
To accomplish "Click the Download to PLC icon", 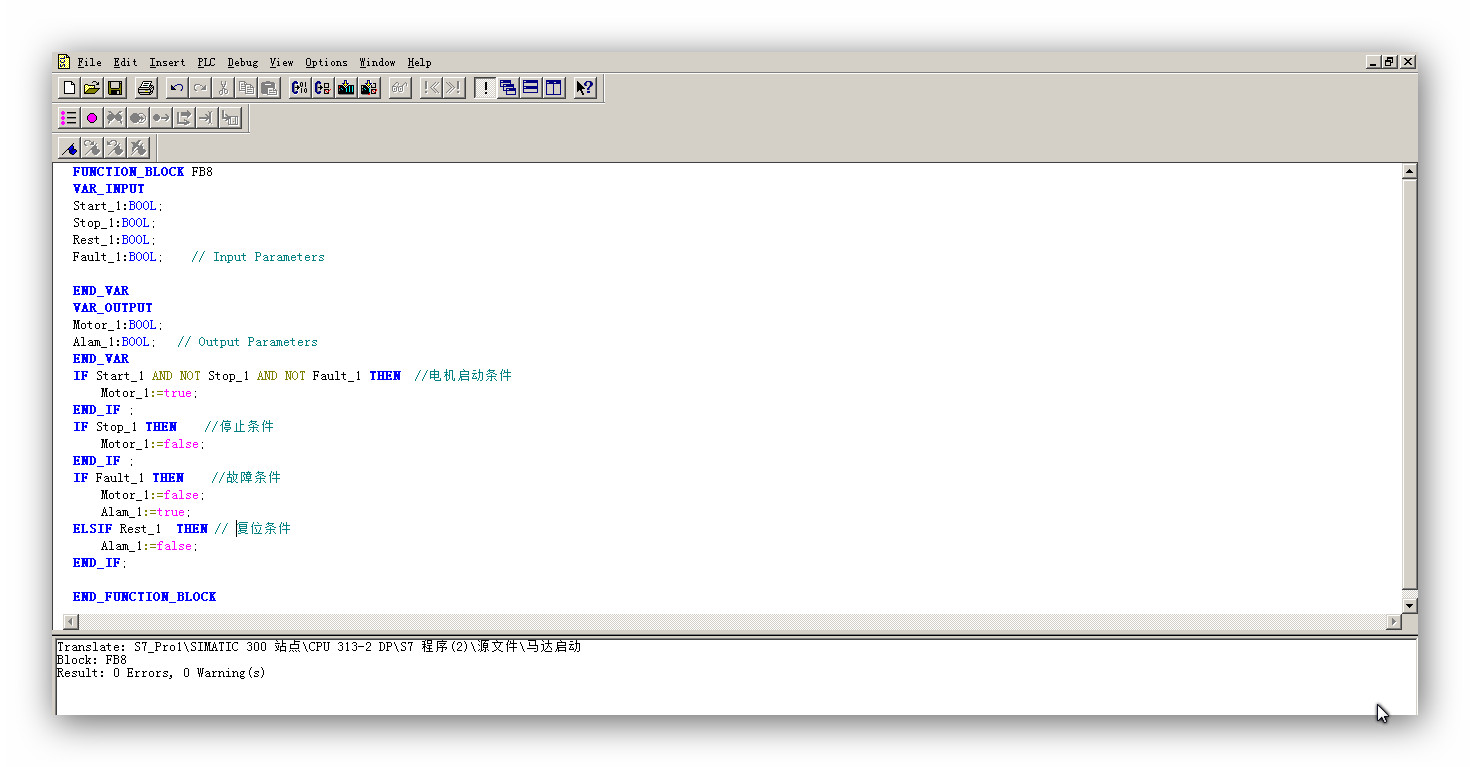I will [346, 88].
